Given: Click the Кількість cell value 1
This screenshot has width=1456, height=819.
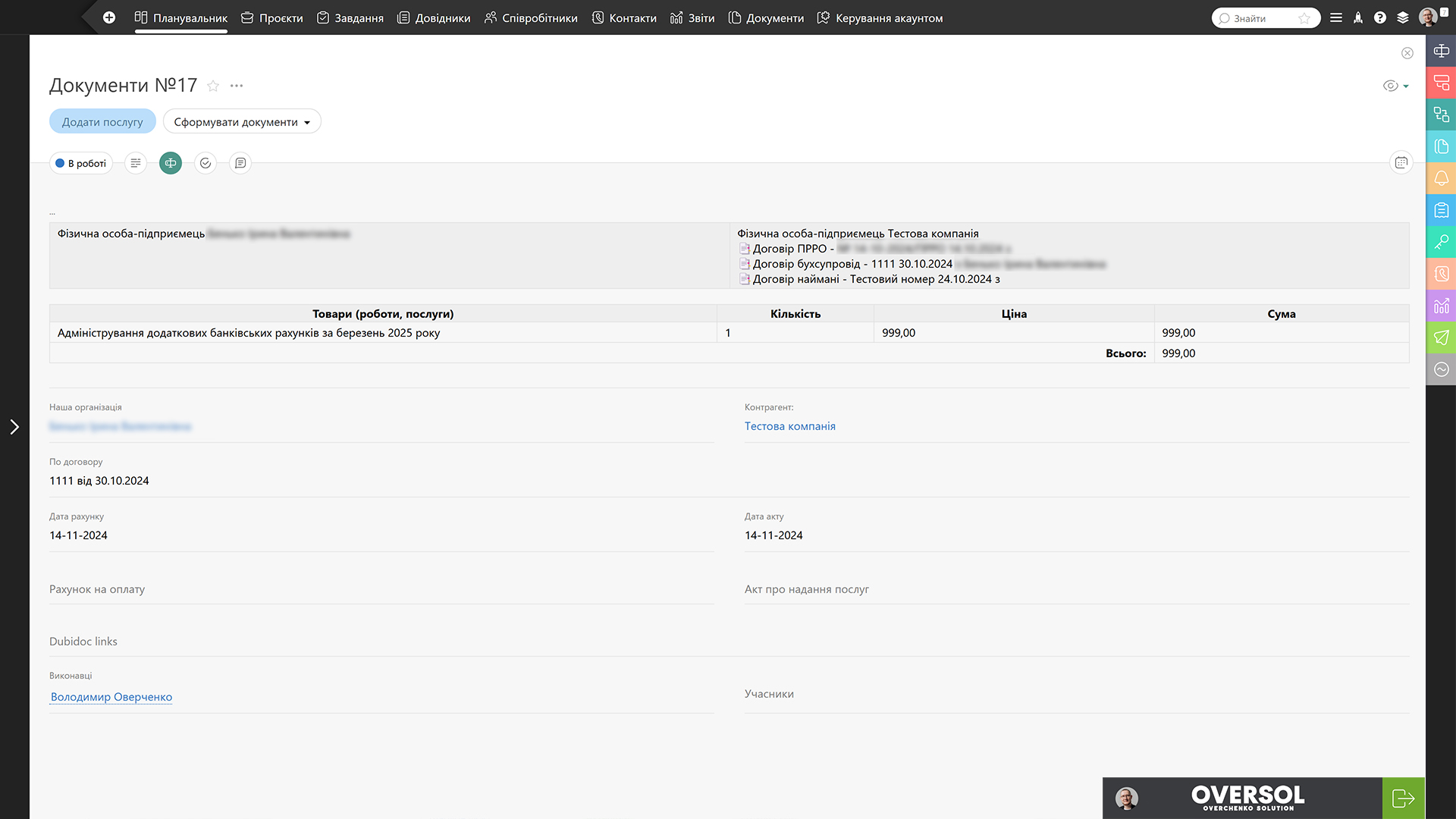Looking at the screenshot, I should [x=795, y=333].
